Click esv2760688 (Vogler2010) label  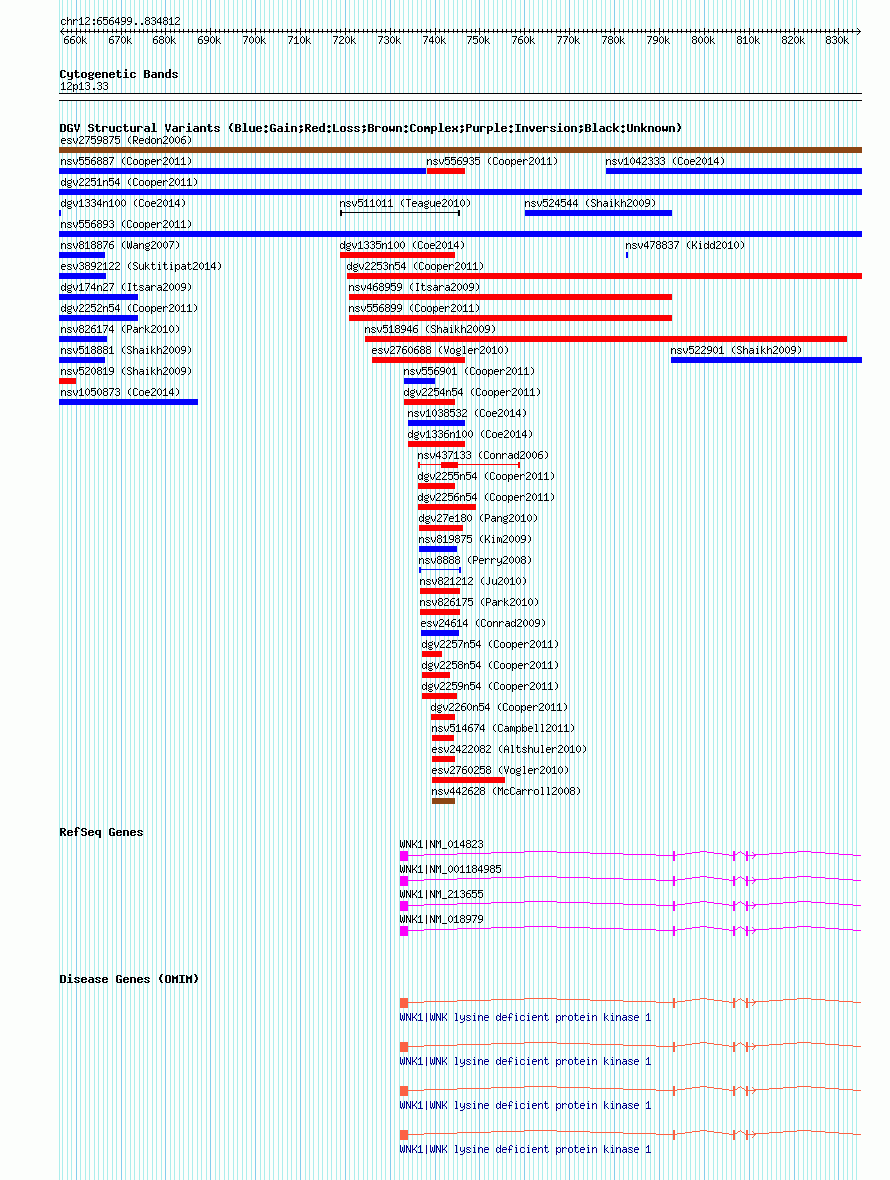pyautogui.click(x=440, y=351)
